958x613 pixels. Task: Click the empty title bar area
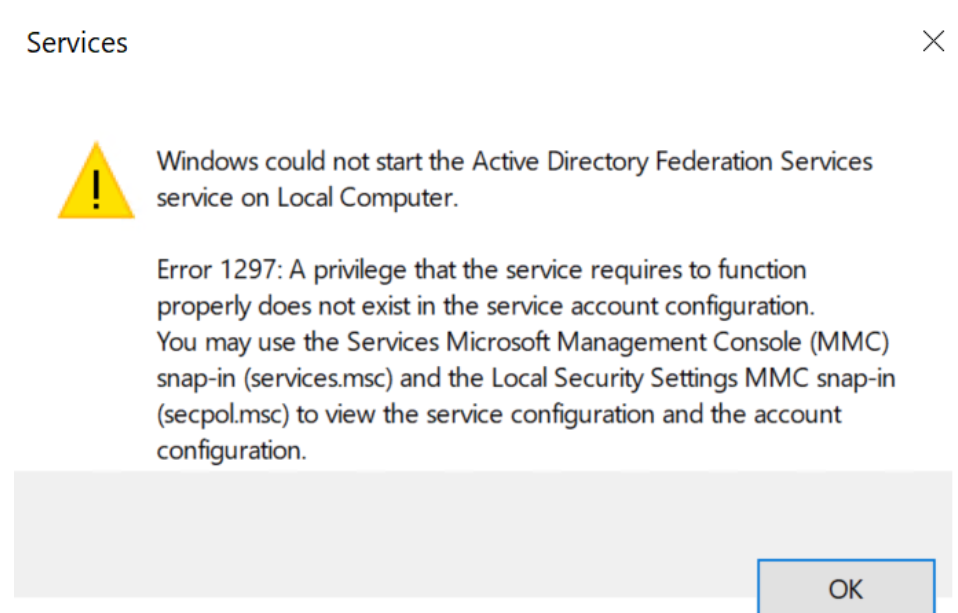click(500, 42)
